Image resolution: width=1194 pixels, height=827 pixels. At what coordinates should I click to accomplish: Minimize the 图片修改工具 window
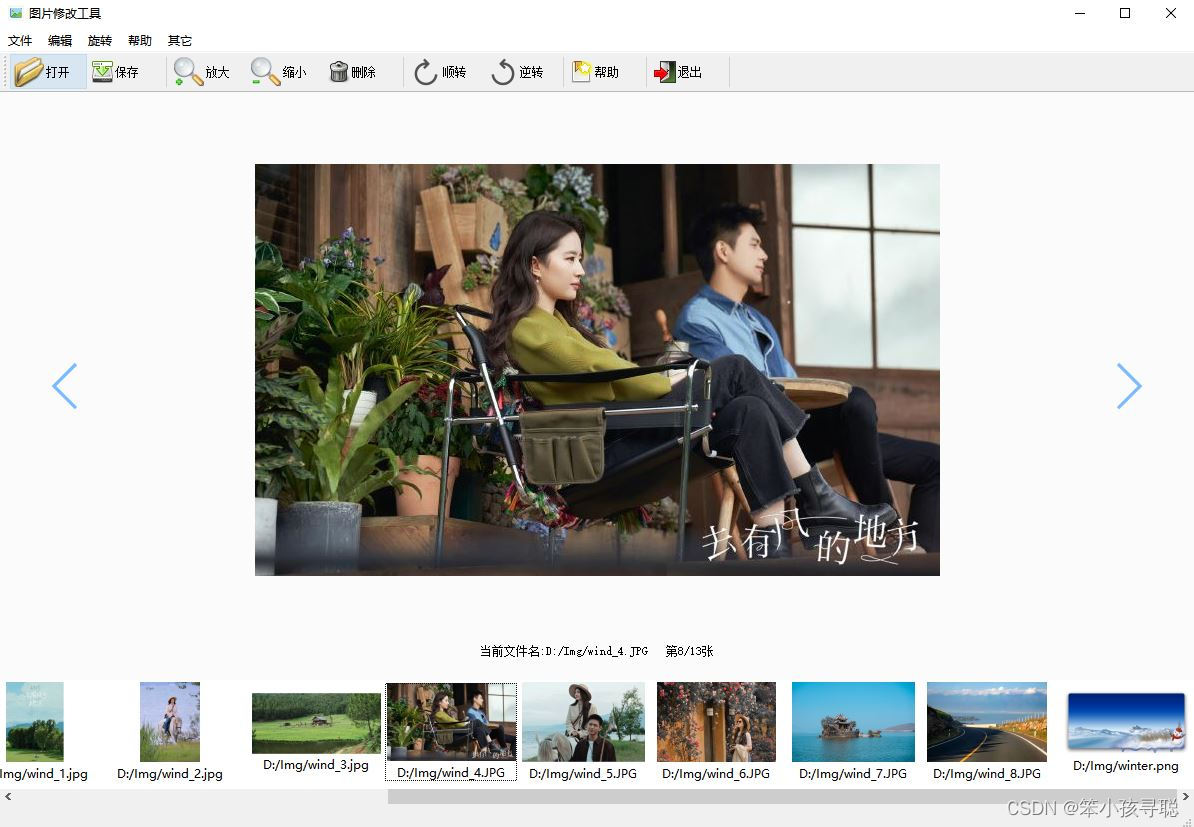coord(1080,13)
